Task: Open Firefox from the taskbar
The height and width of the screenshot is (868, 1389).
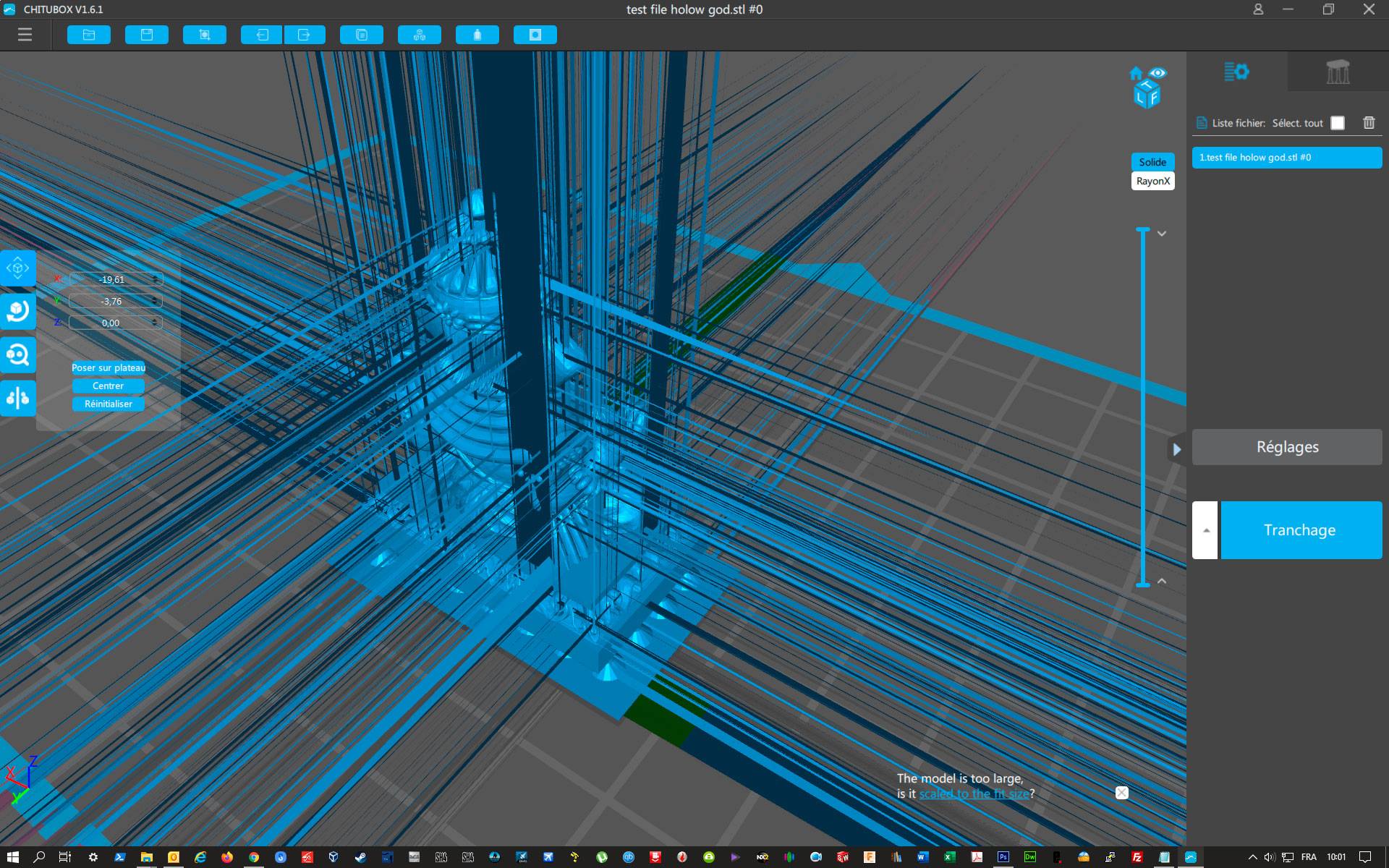Action: tap(227, 857)
